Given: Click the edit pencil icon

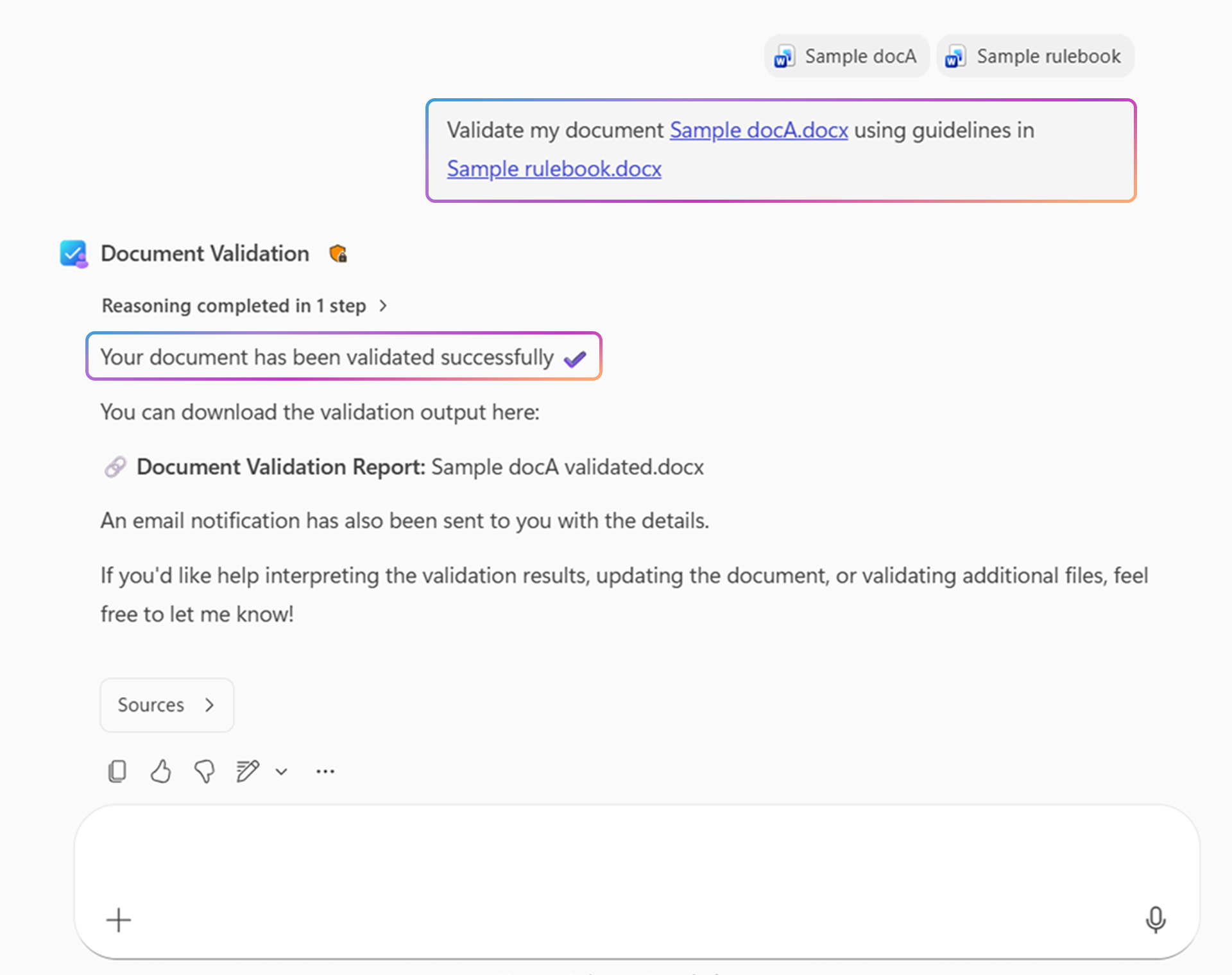Looking at the screenshot, I should 247,771.
